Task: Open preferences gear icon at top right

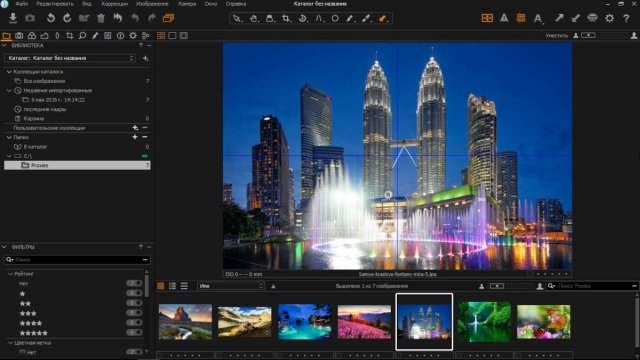Action: point(609,18)
